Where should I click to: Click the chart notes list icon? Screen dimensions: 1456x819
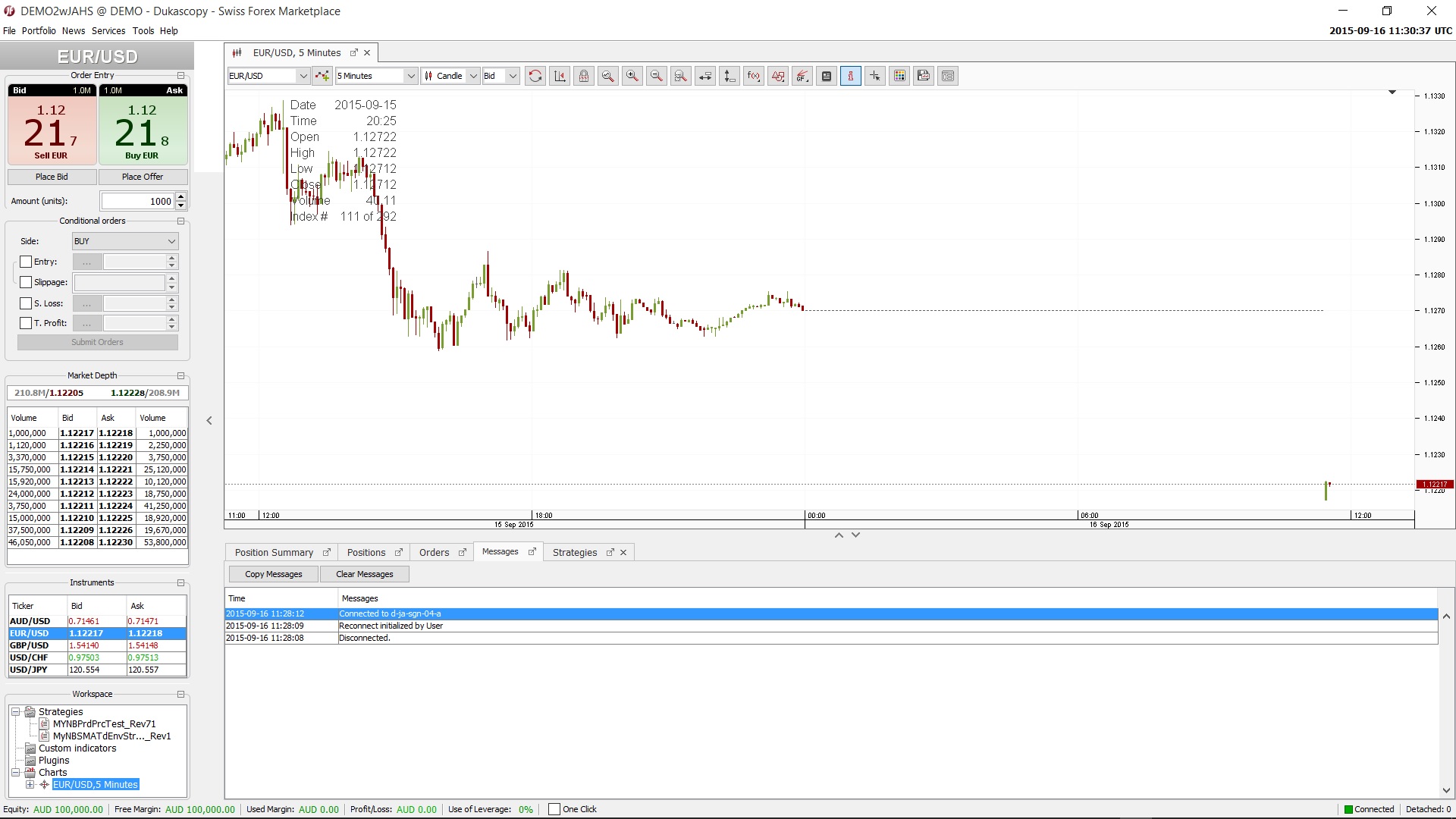[827, 76]
